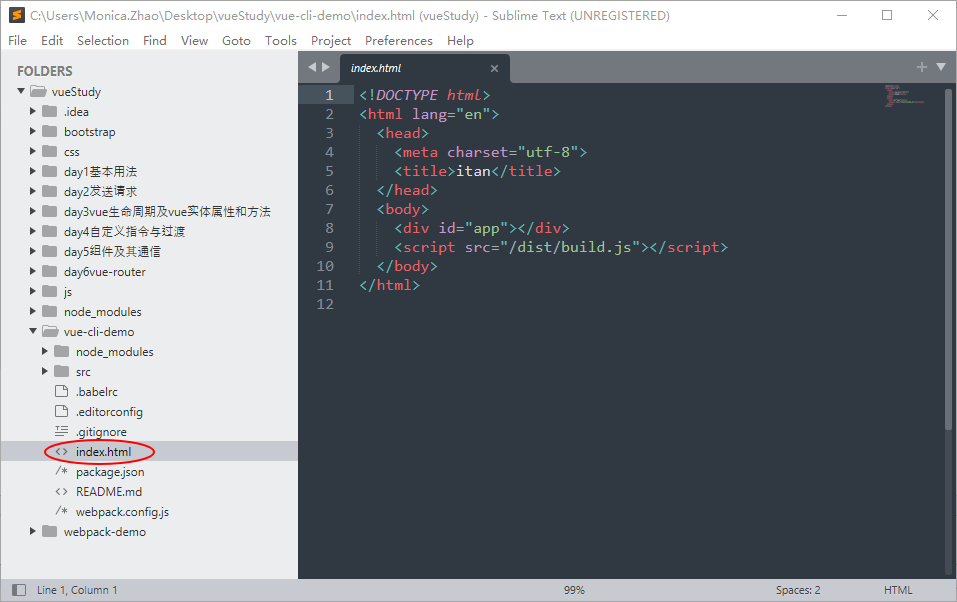This screenshot has height=602, width=957.
Task: Click Spaces: 2 indentation setting
Action: pos(798,590)
